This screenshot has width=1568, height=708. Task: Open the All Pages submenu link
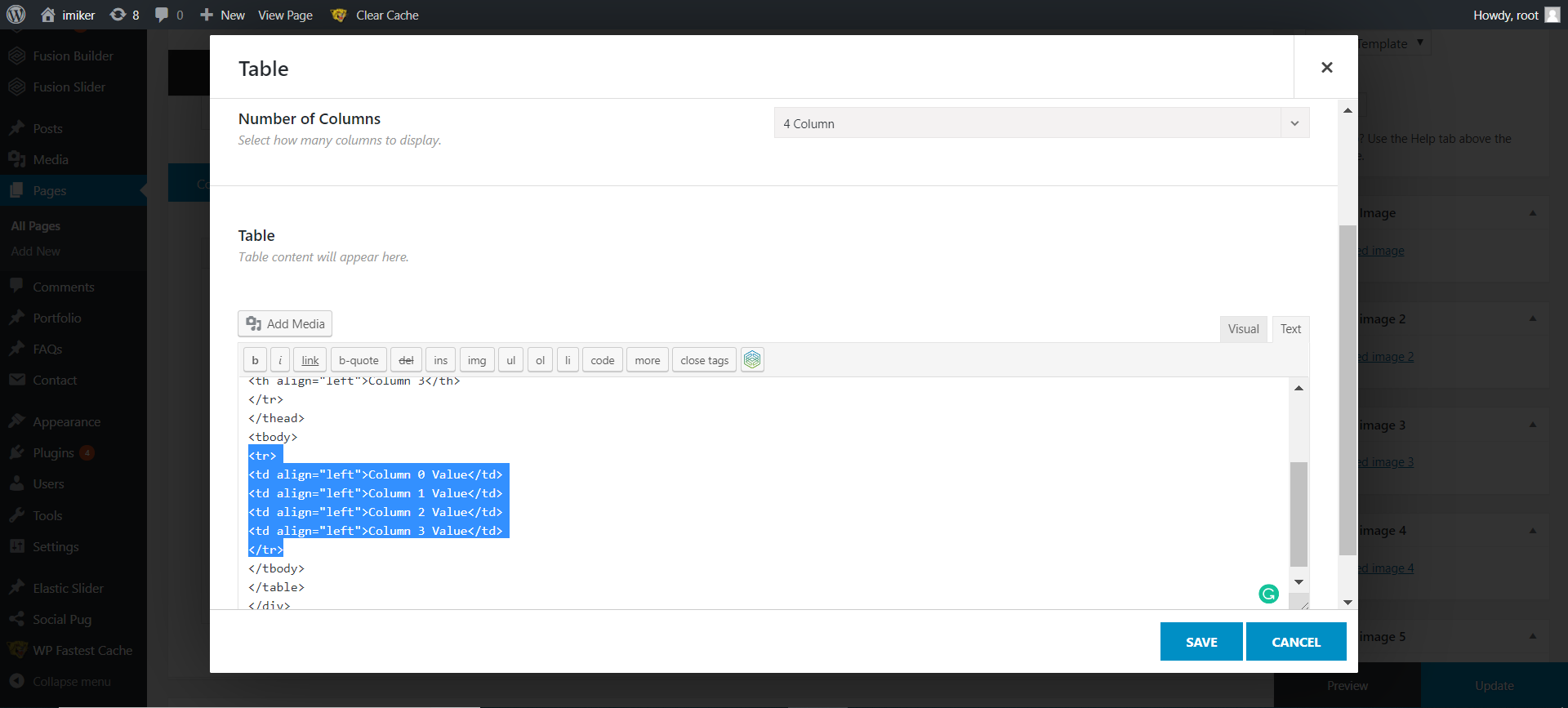[36, 225]
